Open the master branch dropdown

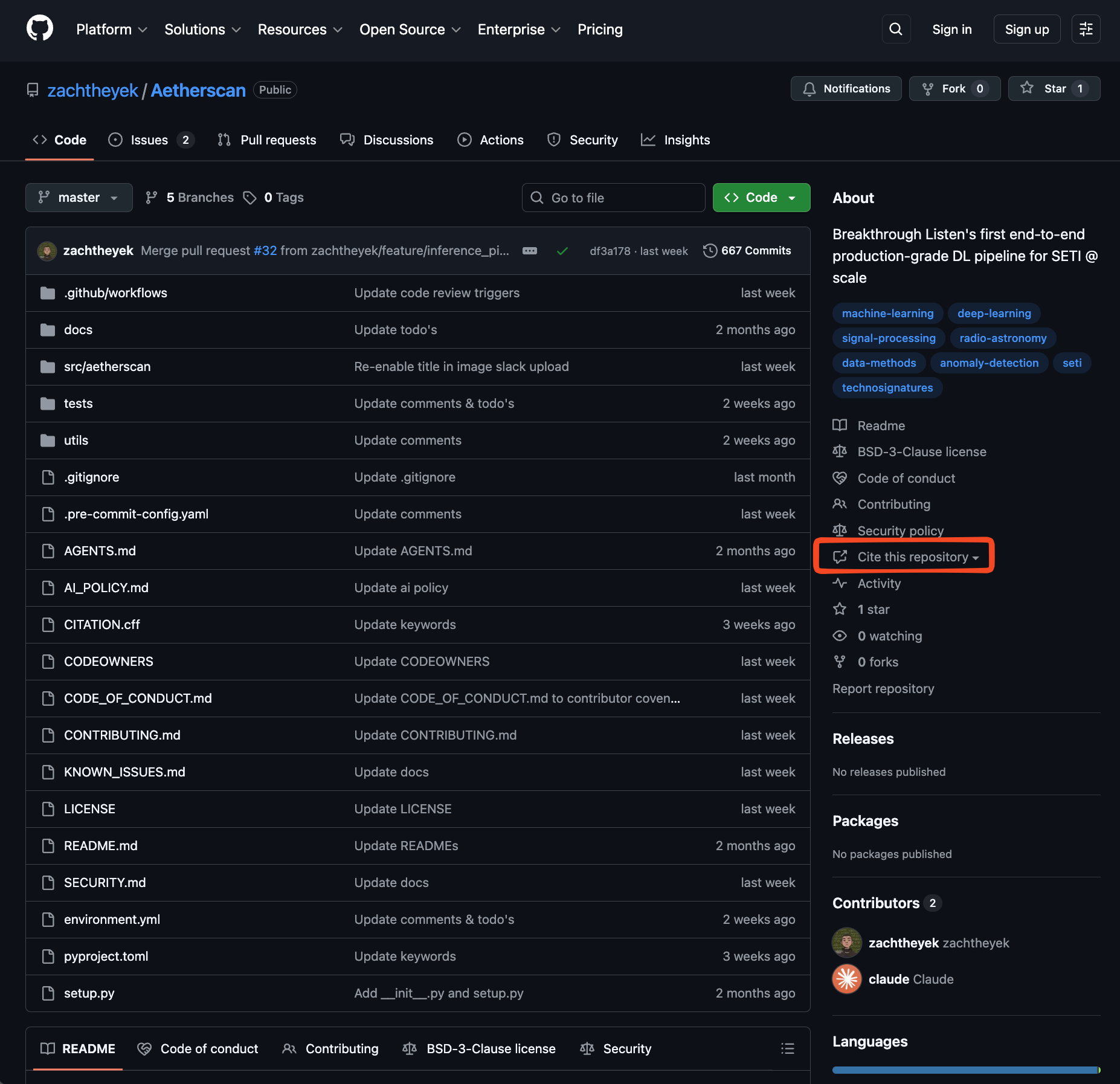pyautogui.click(x=79, y=198)
